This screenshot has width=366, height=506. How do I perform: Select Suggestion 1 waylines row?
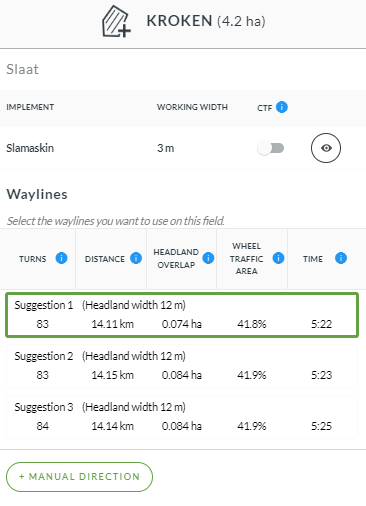click(182, 315)
